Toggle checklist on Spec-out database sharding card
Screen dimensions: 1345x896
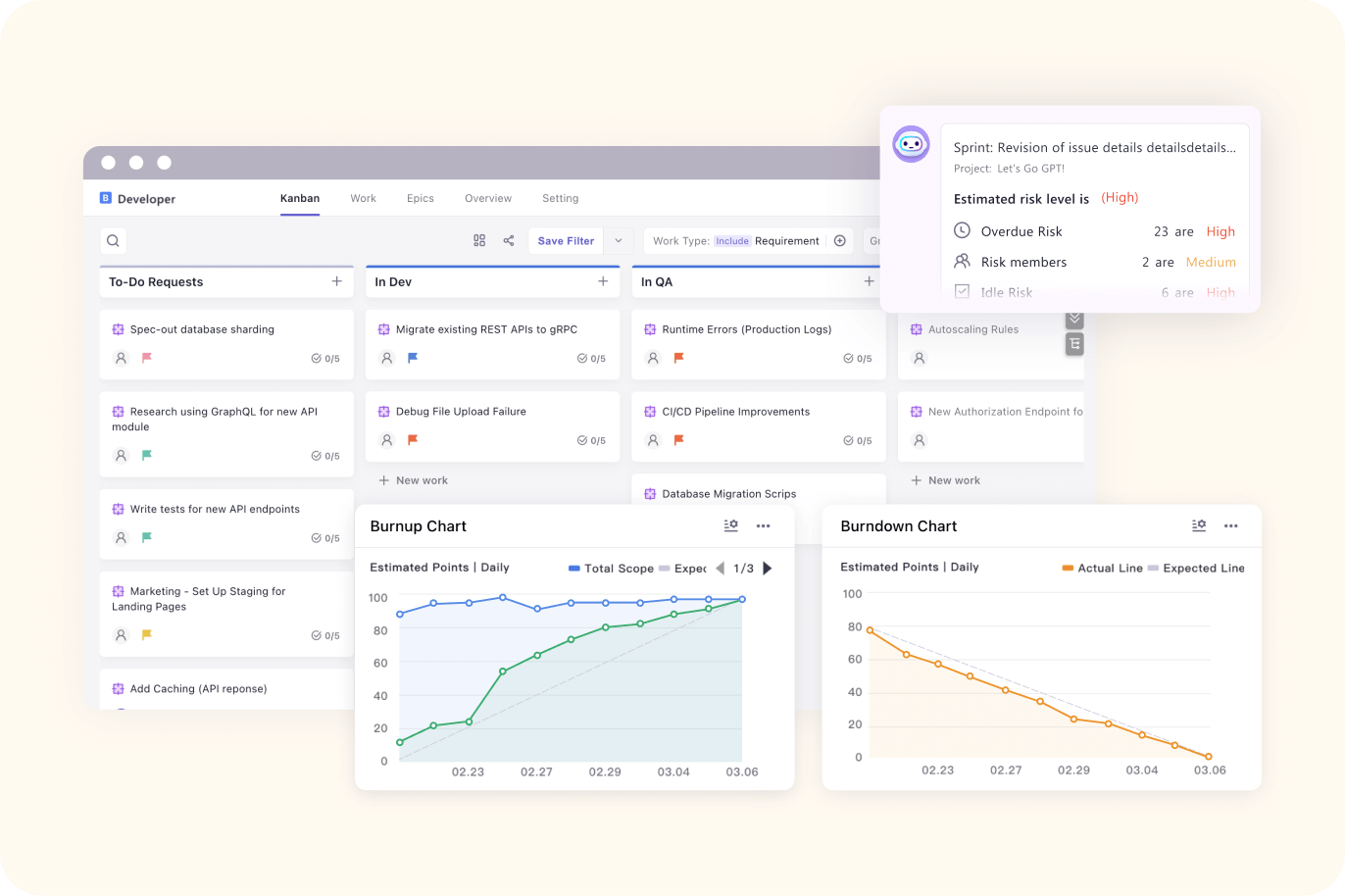[324, 359]
